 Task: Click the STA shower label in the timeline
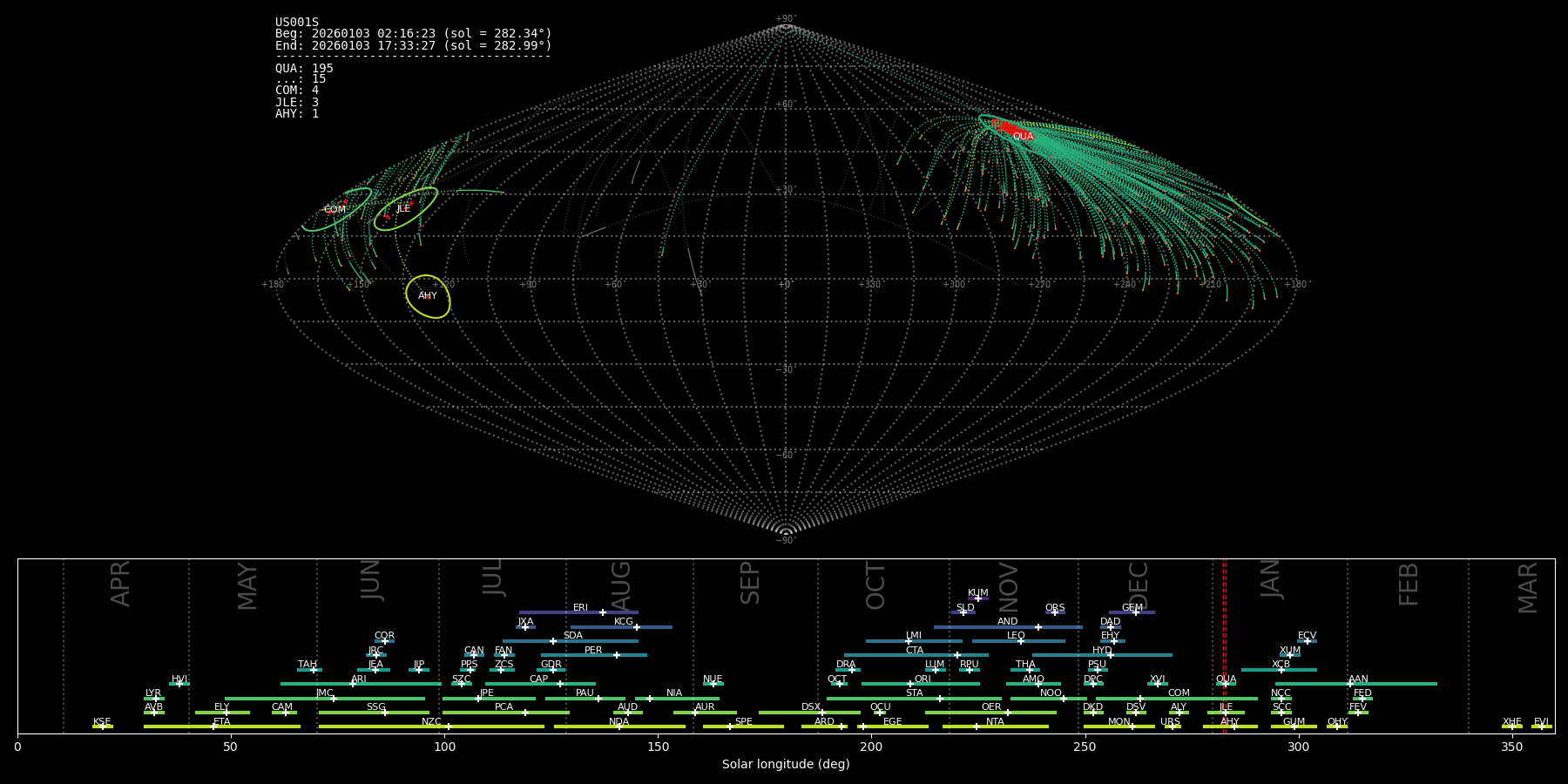pos(914,693)
